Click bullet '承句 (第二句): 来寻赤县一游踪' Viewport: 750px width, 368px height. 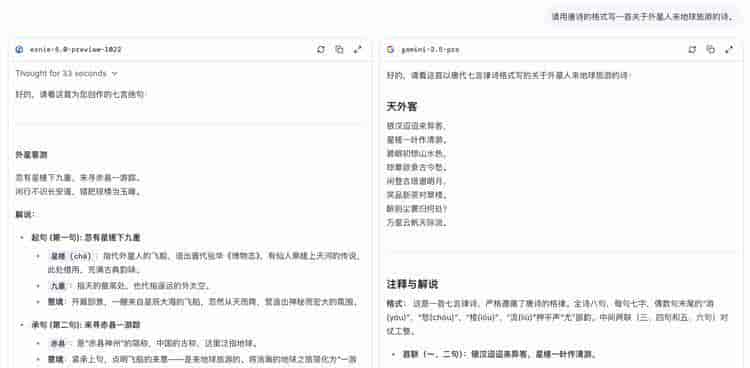86,325
